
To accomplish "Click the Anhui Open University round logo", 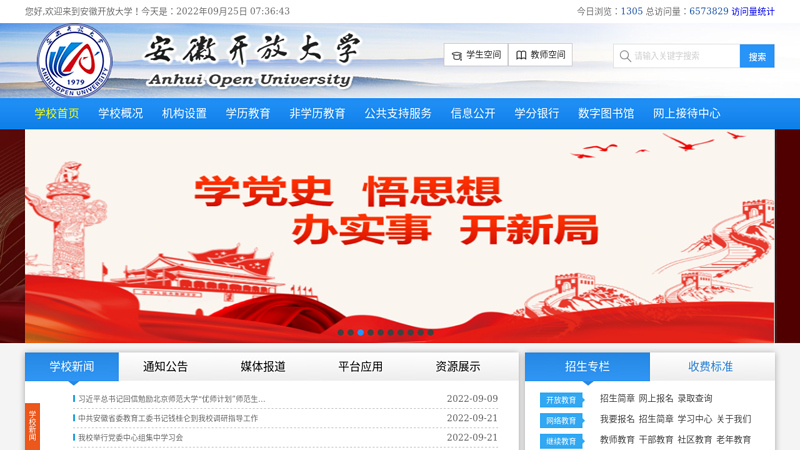I will point(74,60).
